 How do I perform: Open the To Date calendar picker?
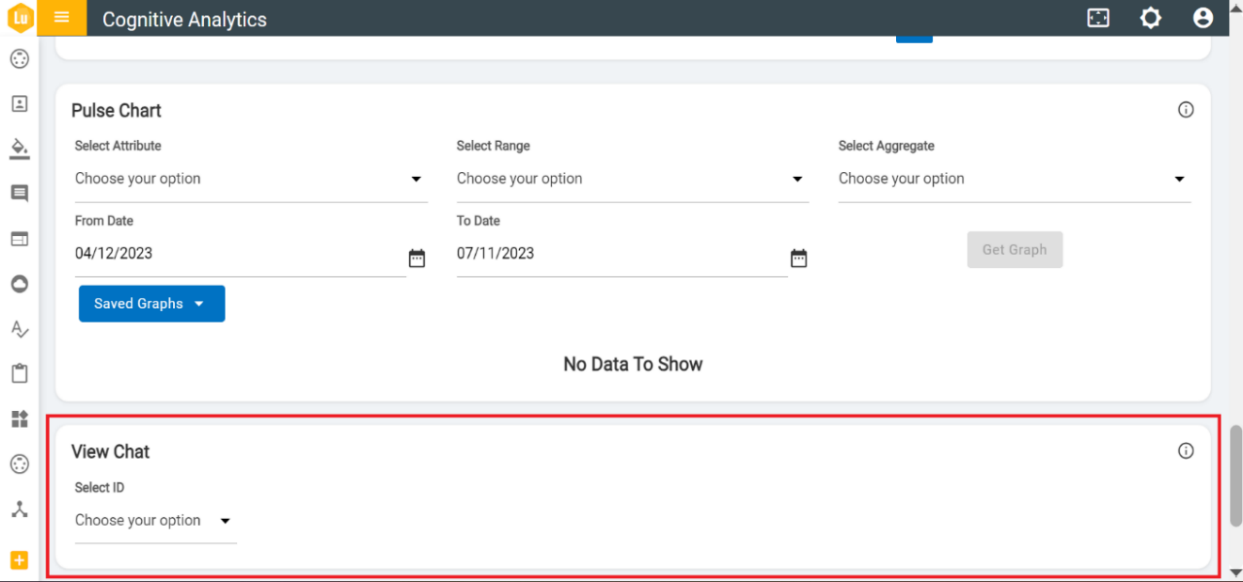coord(799,258)
